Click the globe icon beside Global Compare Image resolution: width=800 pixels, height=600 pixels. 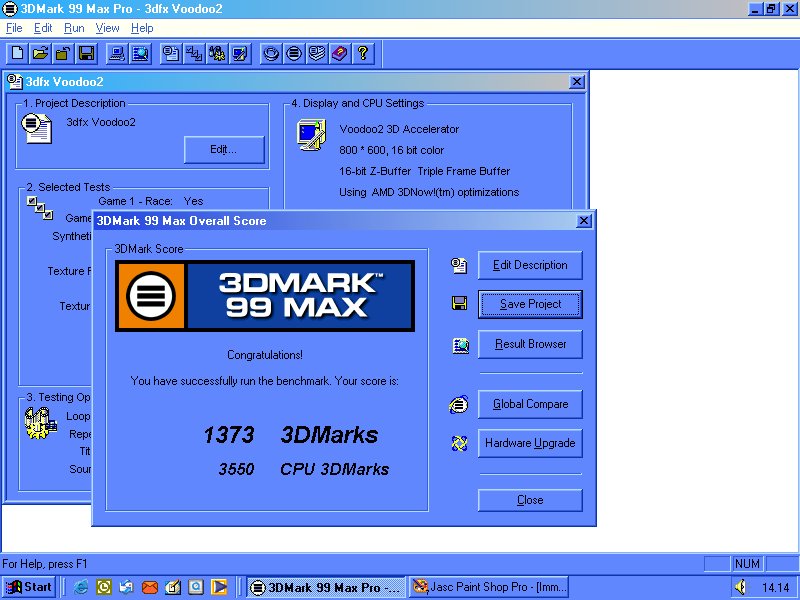click(459, 405)
